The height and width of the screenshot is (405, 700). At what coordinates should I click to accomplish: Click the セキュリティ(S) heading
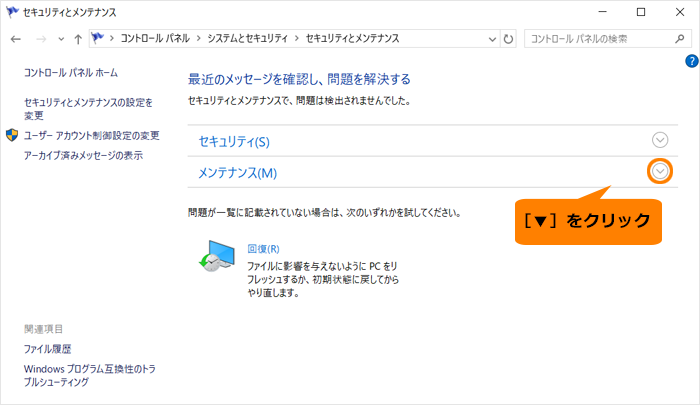point(234,142)
